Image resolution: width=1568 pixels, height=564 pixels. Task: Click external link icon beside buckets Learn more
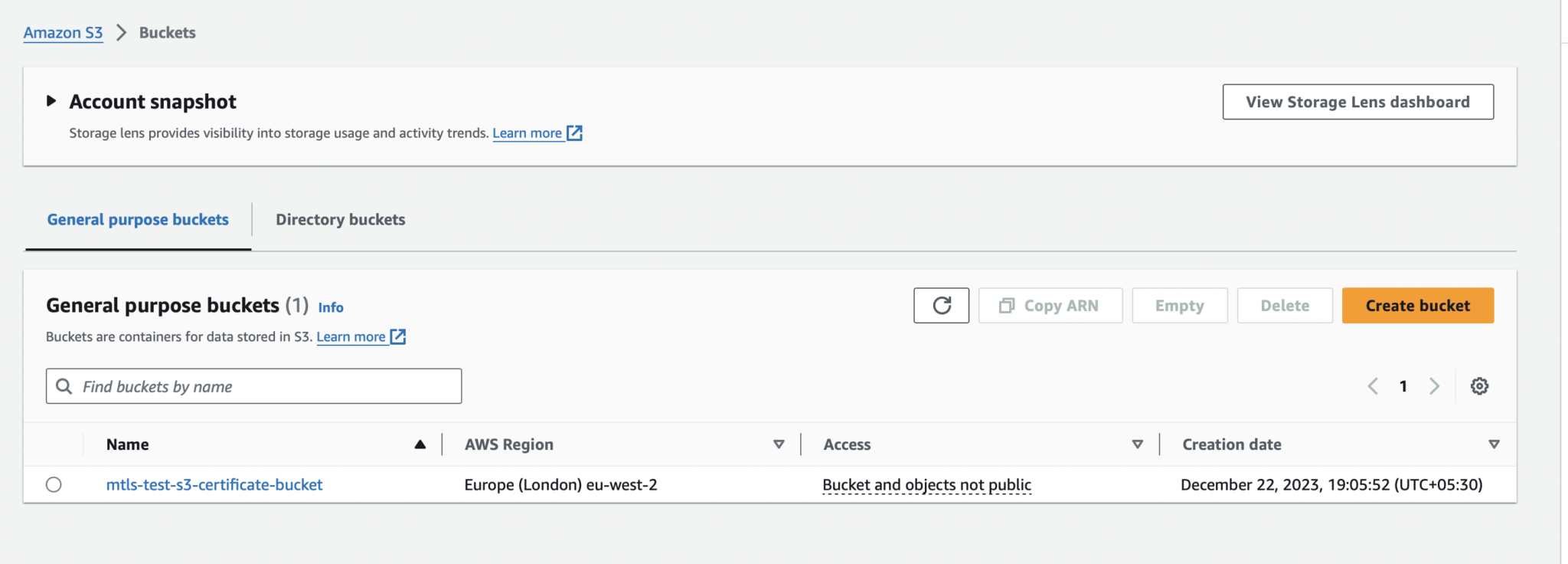(x=397, y=336)
